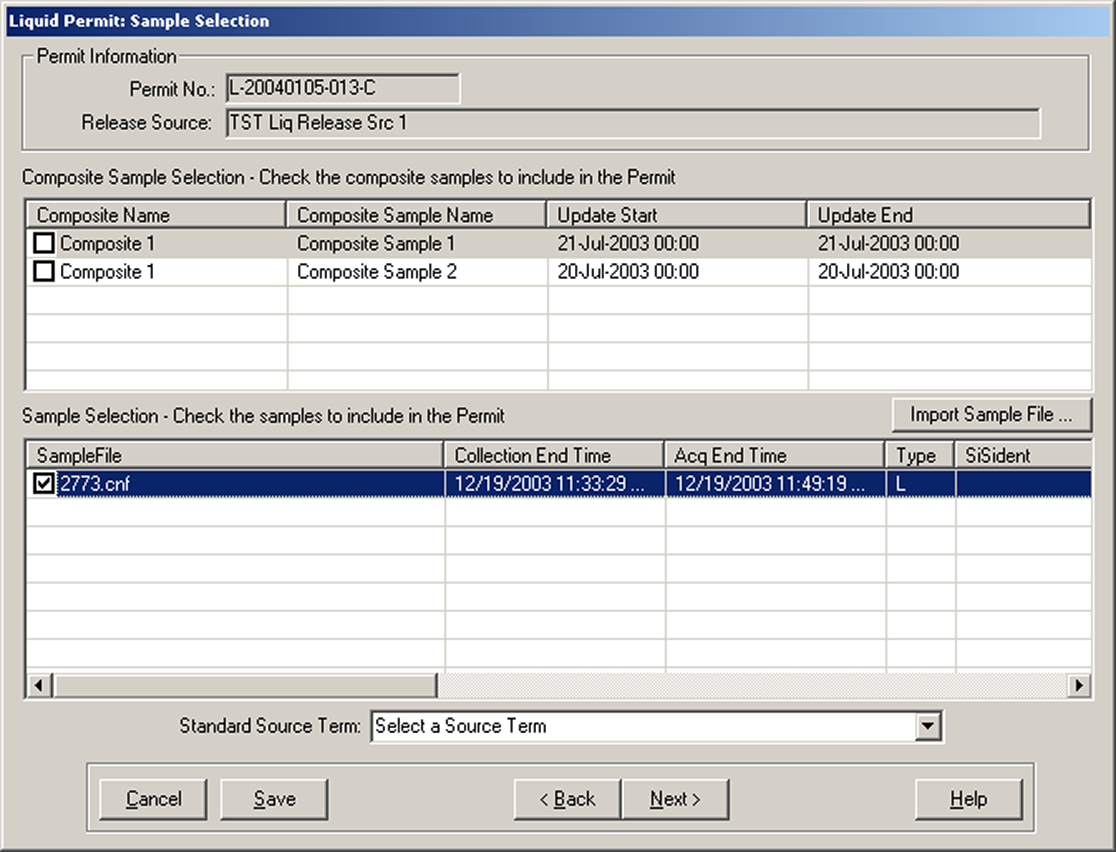Open the Help dialog
Image resolution: width=1116 pixels, height=852 pixels.
pyautogui.click(x=967, y=798)
